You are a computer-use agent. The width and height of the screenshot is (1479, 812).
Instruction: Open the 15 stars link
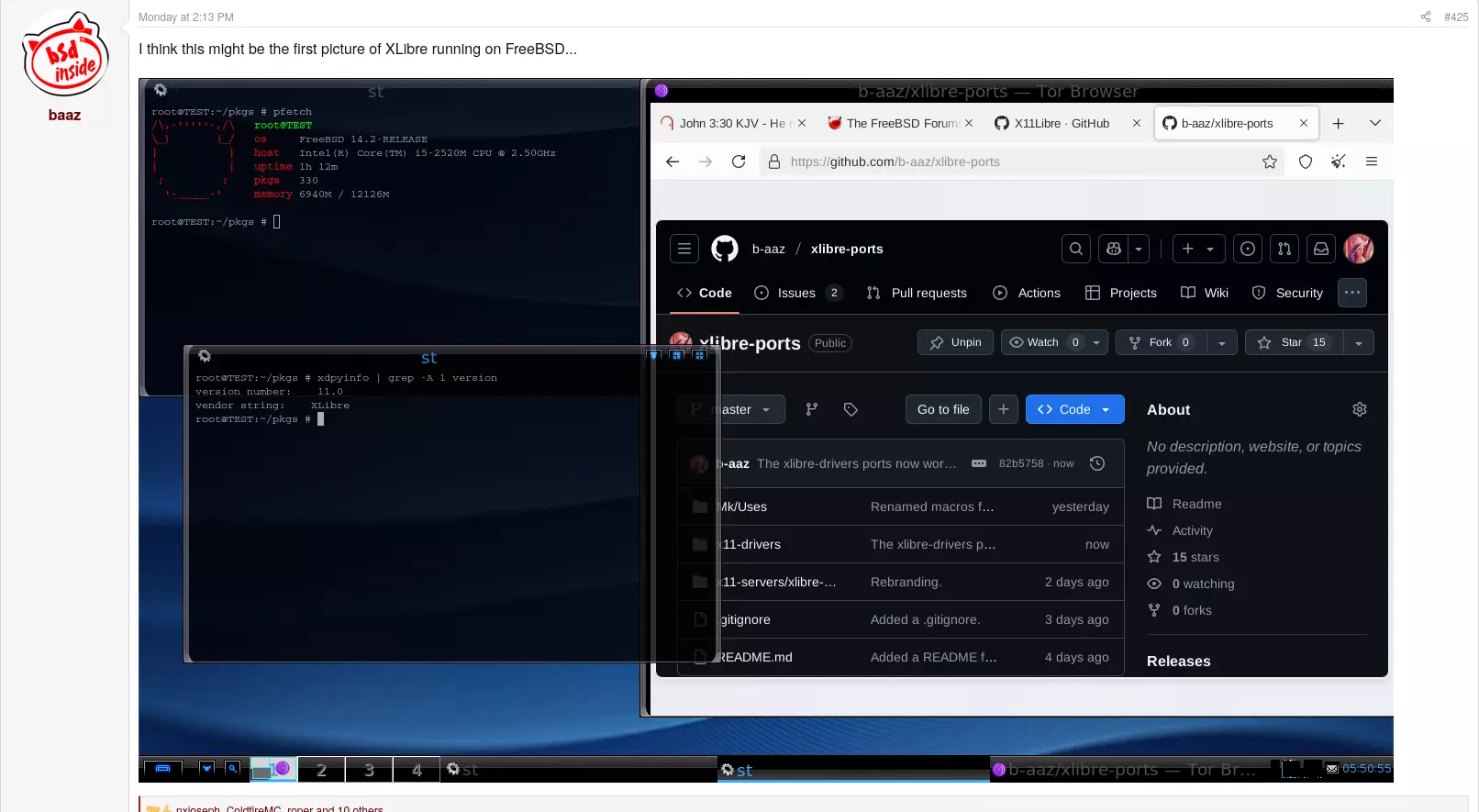1184,557
